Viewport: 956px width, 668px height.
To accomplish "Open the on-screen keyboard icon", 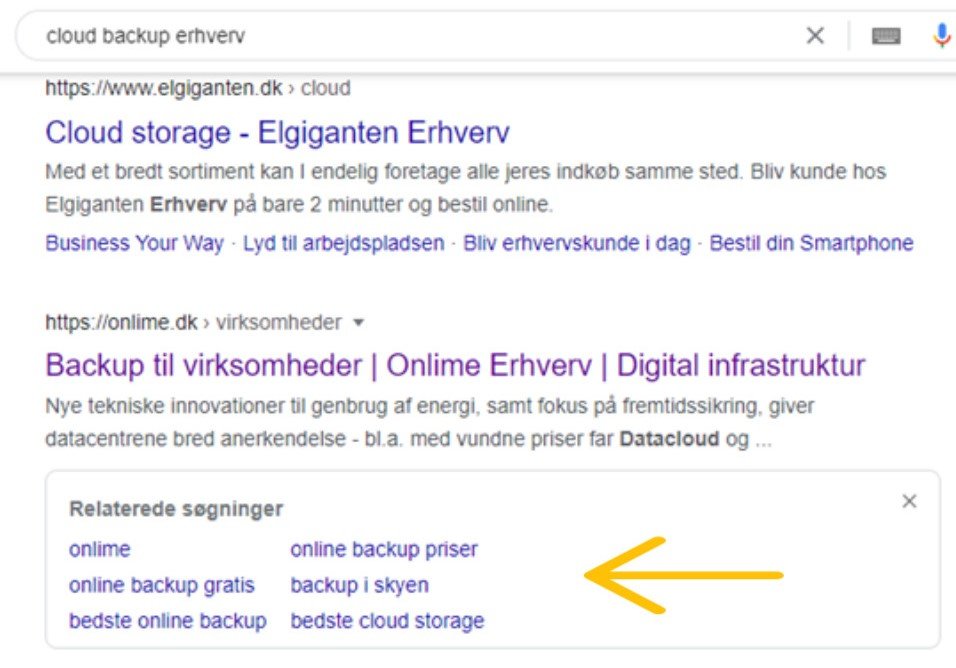I will point(886,36).
